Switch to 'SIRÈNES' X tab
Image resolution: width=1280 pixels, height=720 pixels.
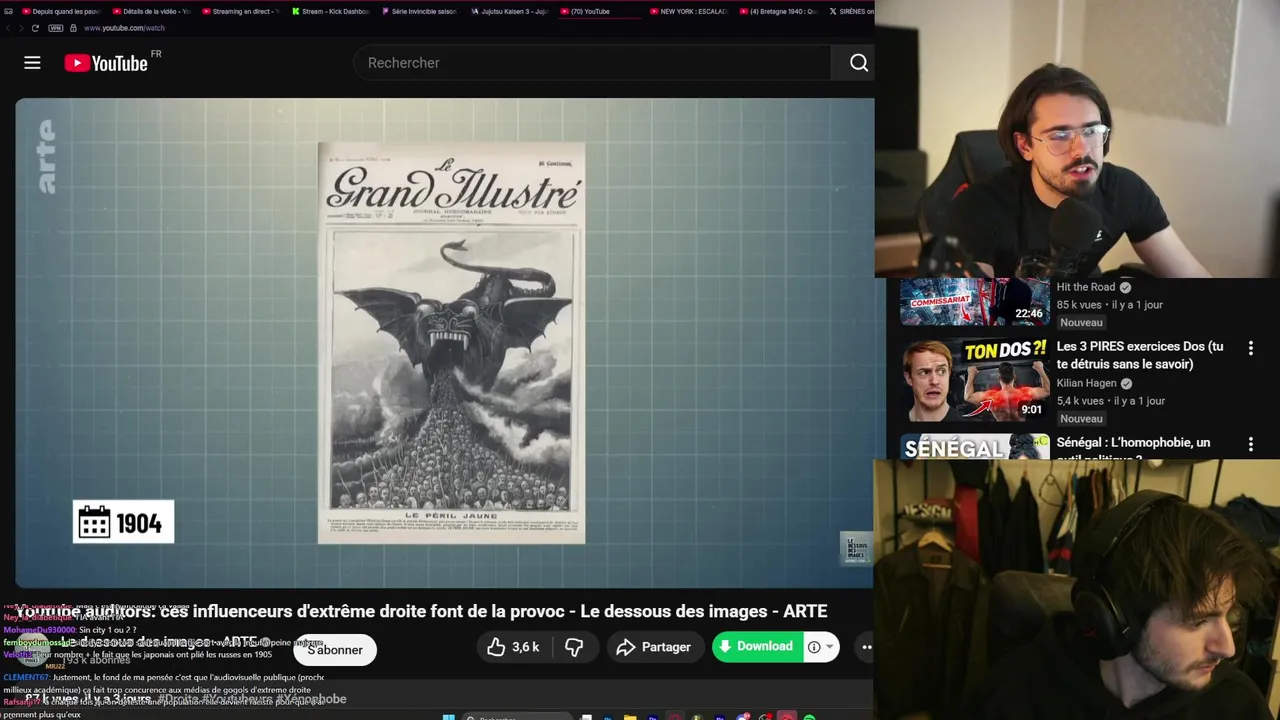[850, 11]
